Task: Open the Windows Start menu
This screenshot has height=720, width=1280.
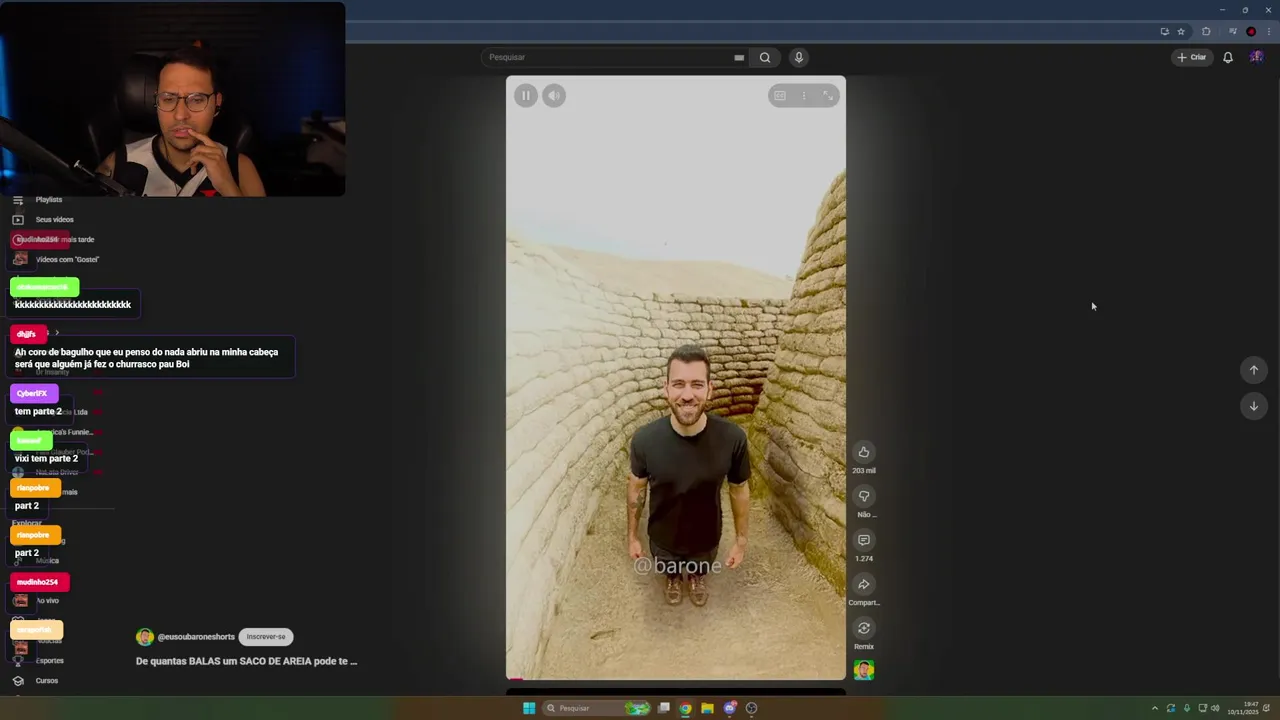Action: [x=529, y=708]
